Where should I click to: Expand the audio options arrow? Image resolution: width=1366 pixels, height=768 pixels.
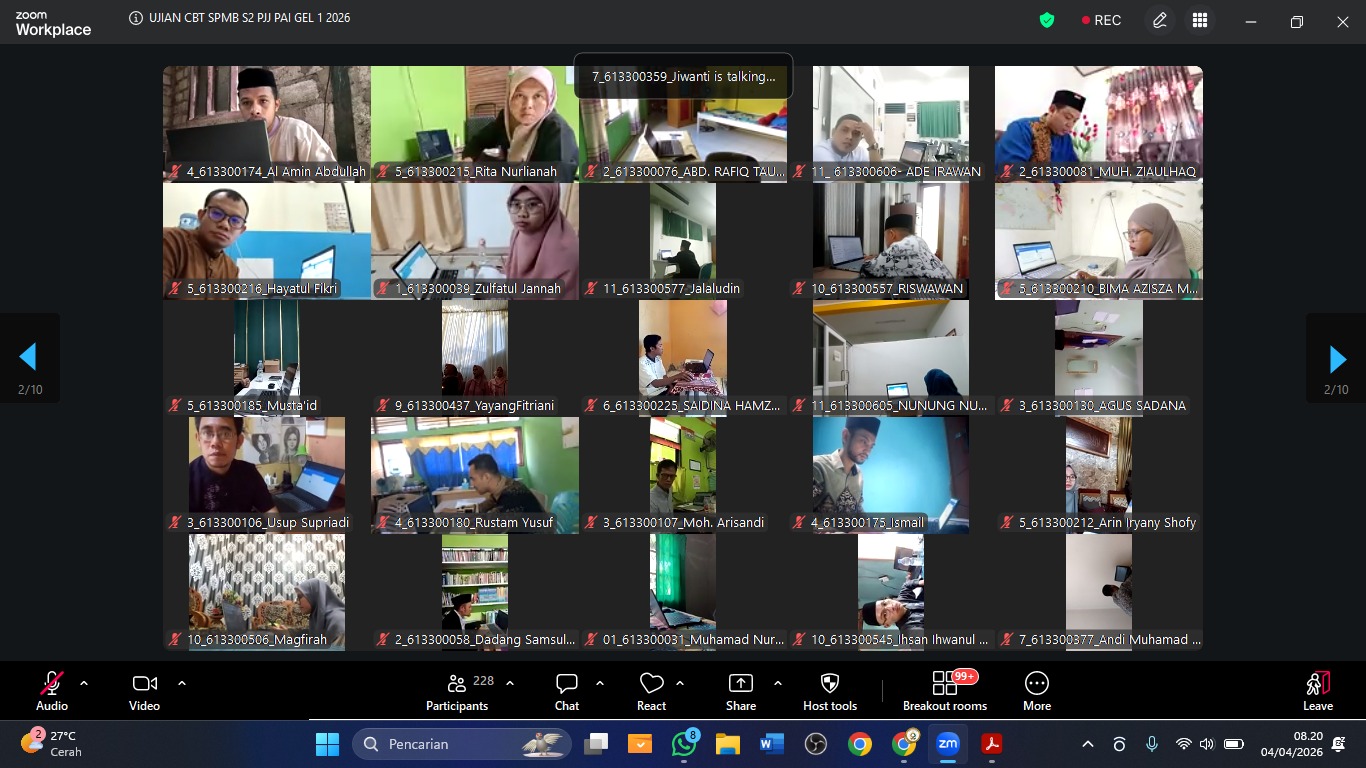tap(84, 683)
